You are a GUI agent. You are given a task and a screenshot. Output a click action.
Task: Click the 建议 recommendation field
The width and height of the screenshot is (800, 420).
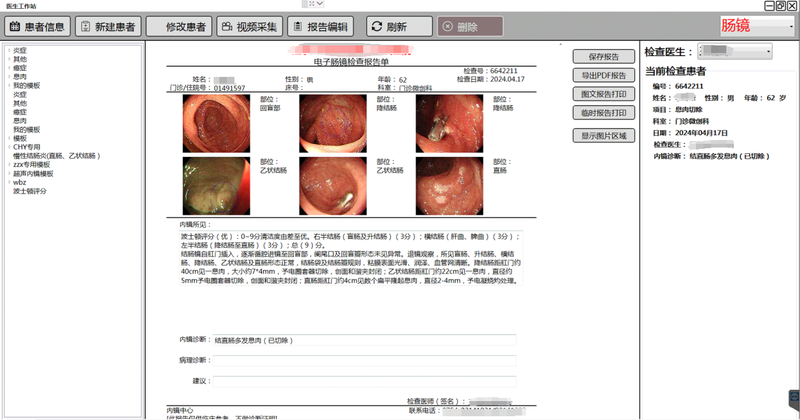[364, 381]
